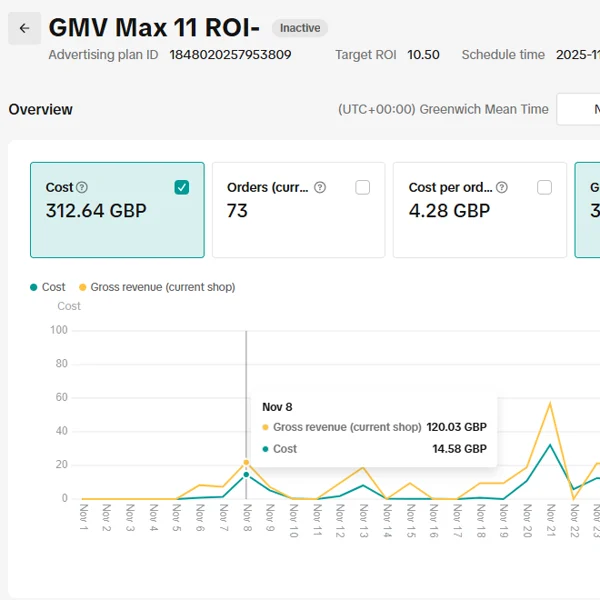The width and height of the screenshot is (600, 600).
Task: Open the date range picker beside timezone
Action: 578,109
